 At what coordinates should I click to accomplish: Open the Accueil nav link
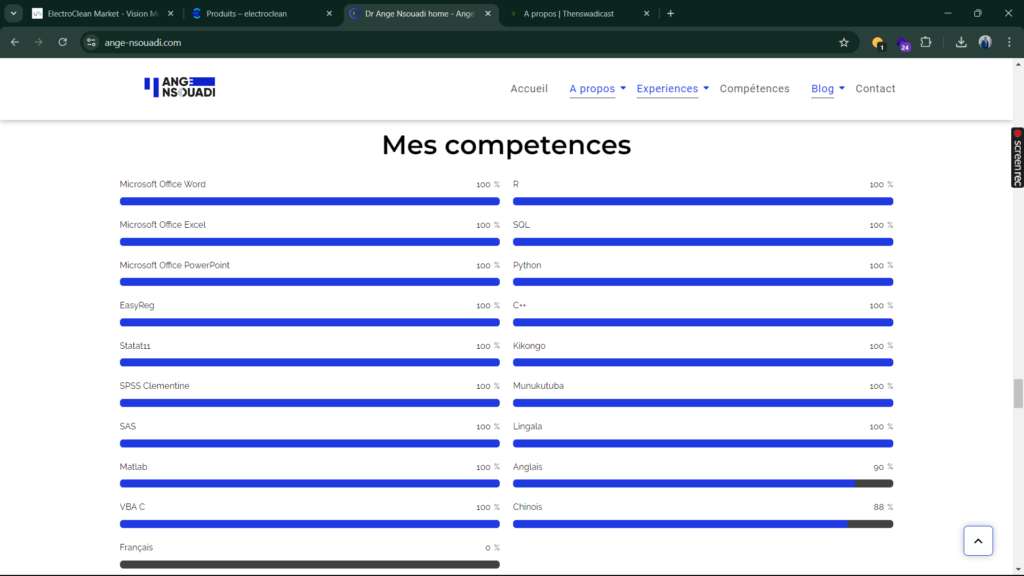529,89
